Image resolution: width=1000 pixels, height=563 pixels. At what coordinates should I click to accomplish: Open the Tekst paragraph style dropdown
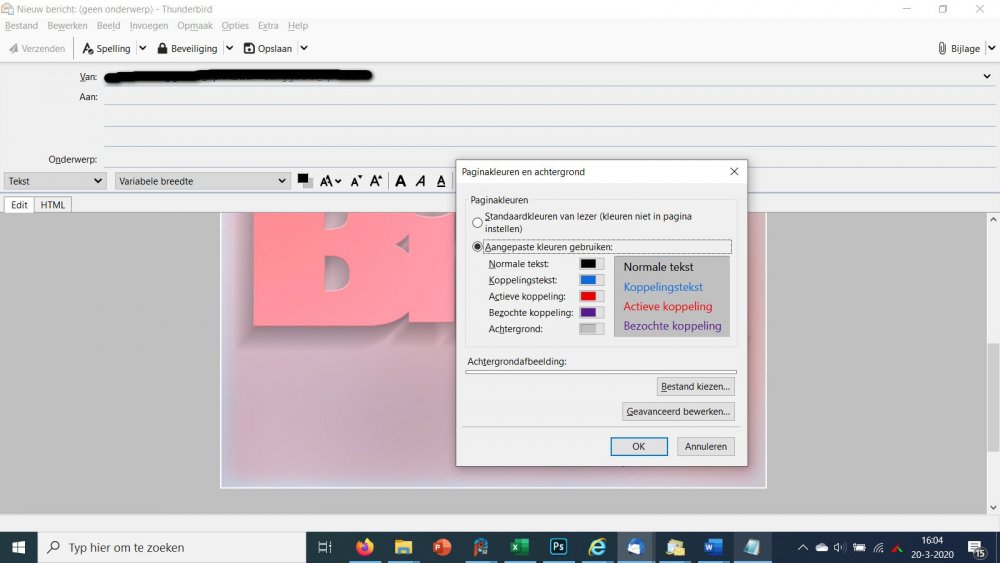click(55, 181)
